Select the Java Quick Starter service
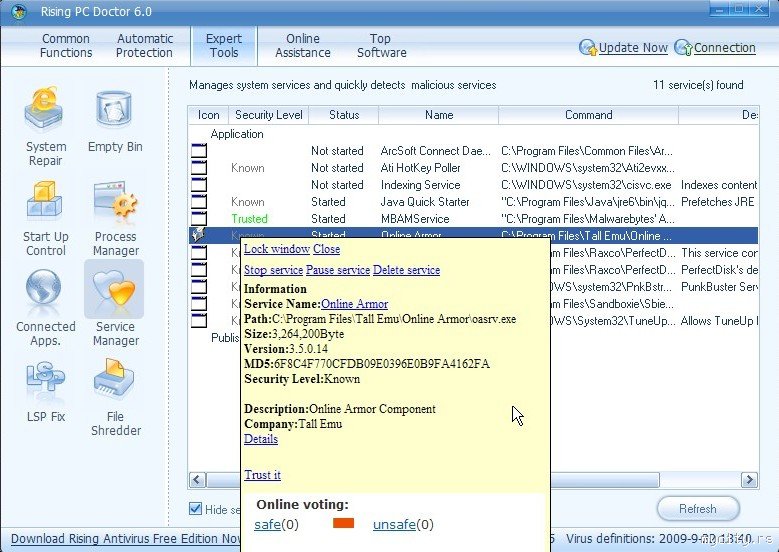The image size is (779, 552). [473, 201]
